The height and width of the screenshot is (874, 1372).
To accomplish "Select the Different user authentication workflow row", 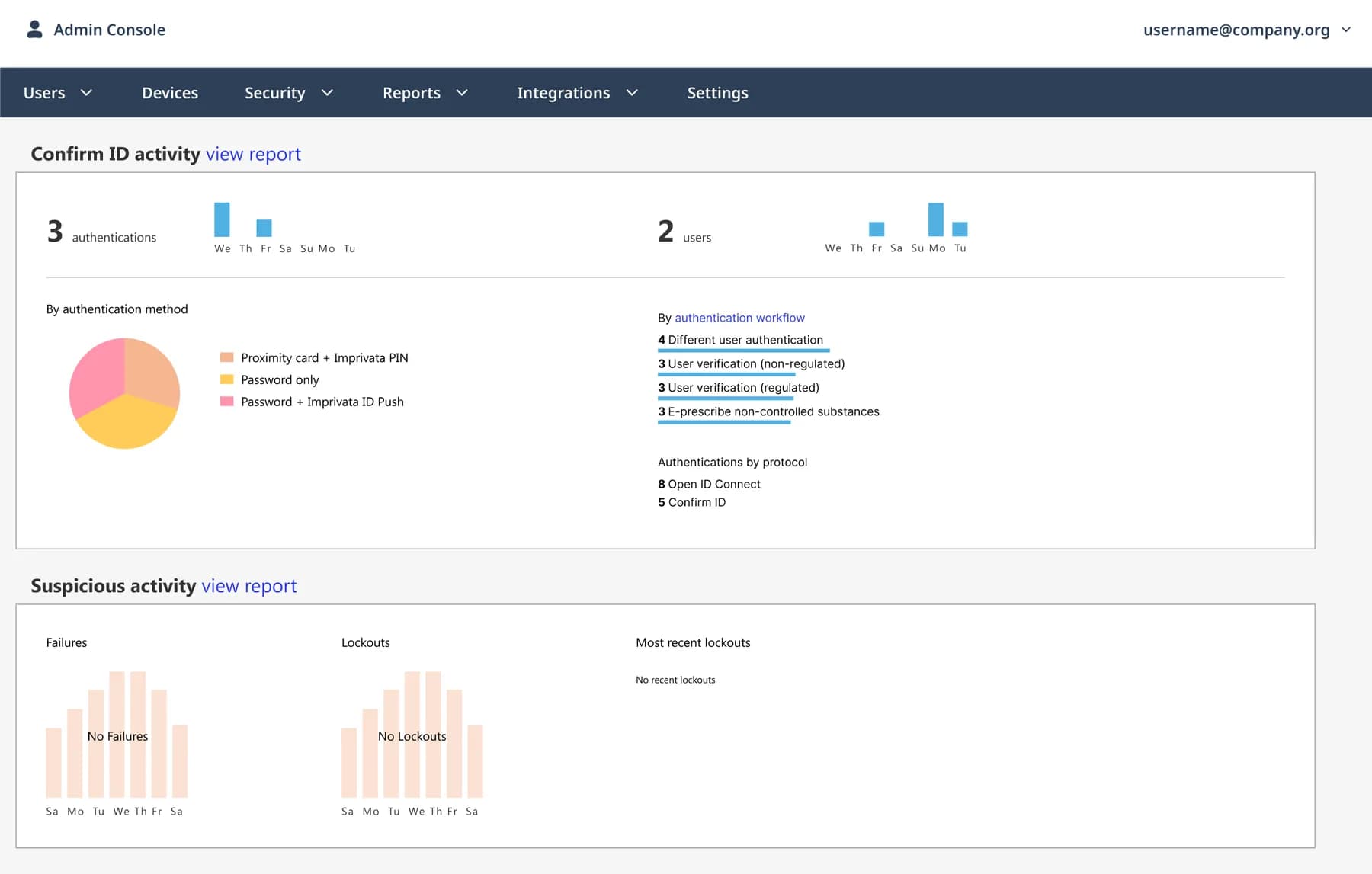I will point(743,342).
